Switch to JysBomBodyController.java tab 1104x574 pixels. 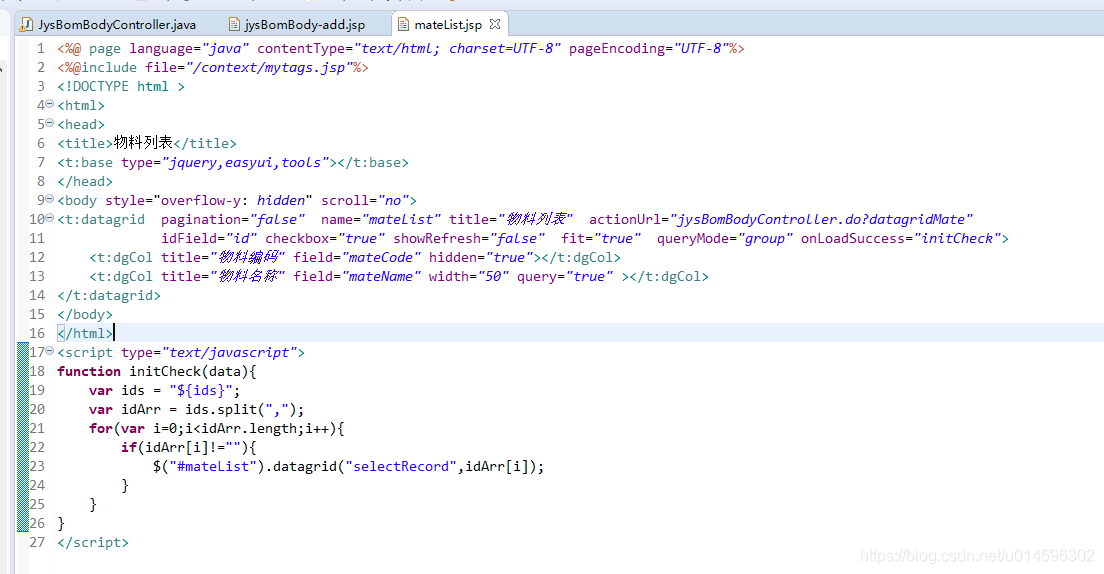coord(108,25)
